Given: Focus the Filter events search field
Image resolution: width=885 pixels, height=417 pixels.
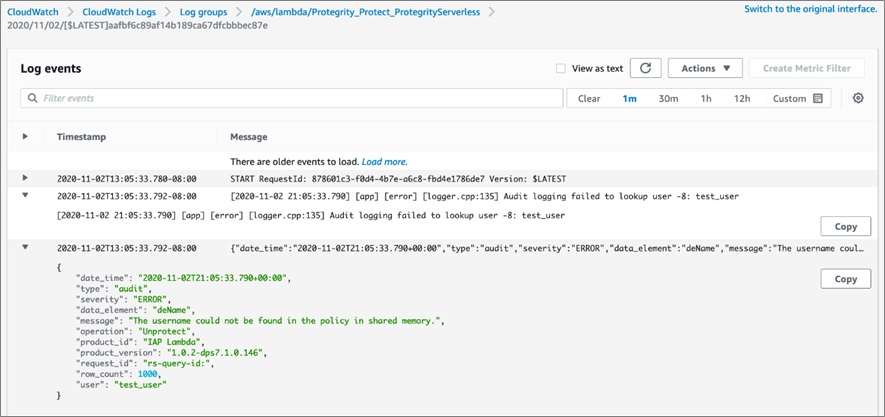Looking at the screenshot, I should pos(292,98).
